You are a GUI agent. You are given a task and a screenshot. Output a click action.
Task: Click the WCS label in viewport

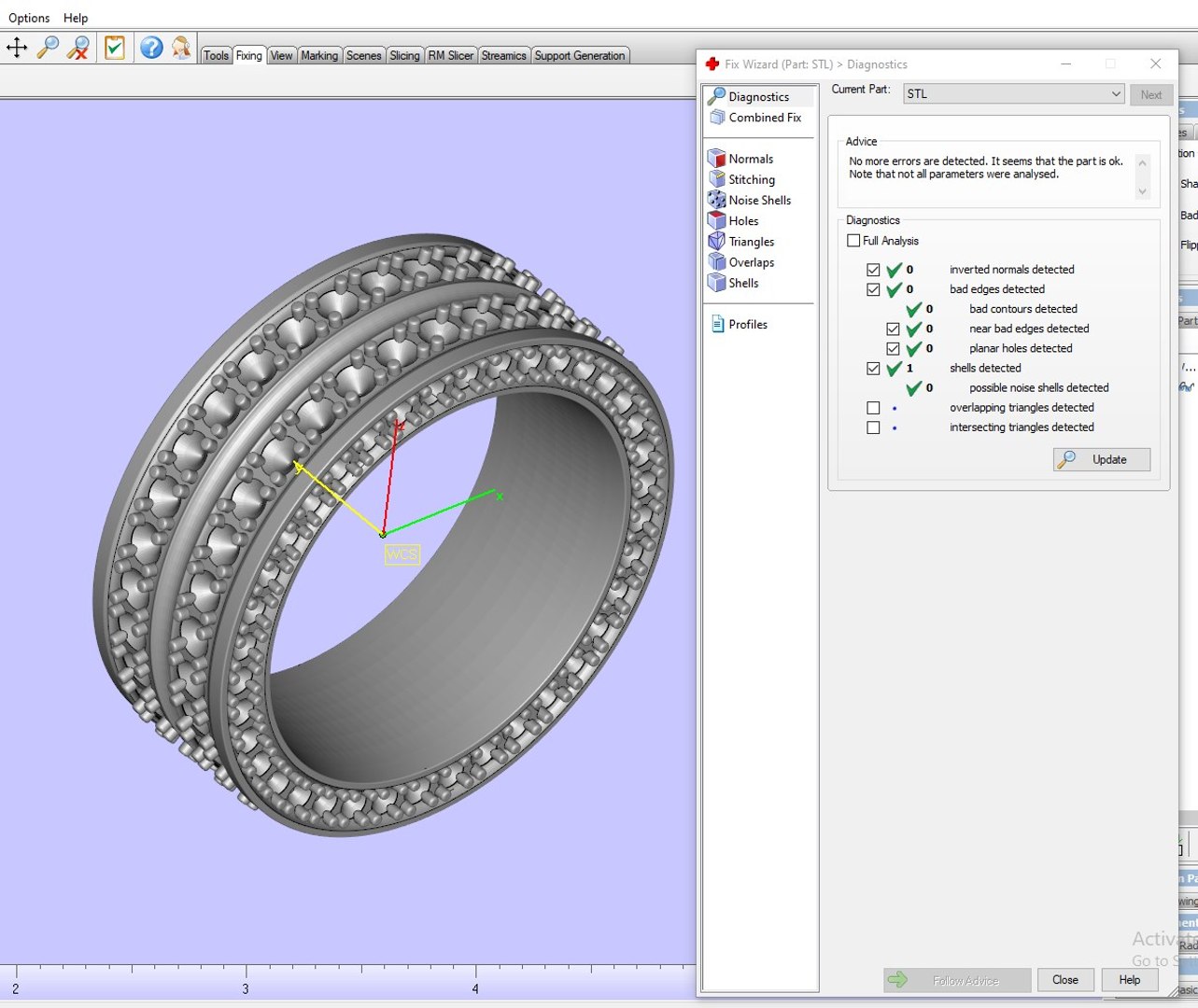[402, 554]
